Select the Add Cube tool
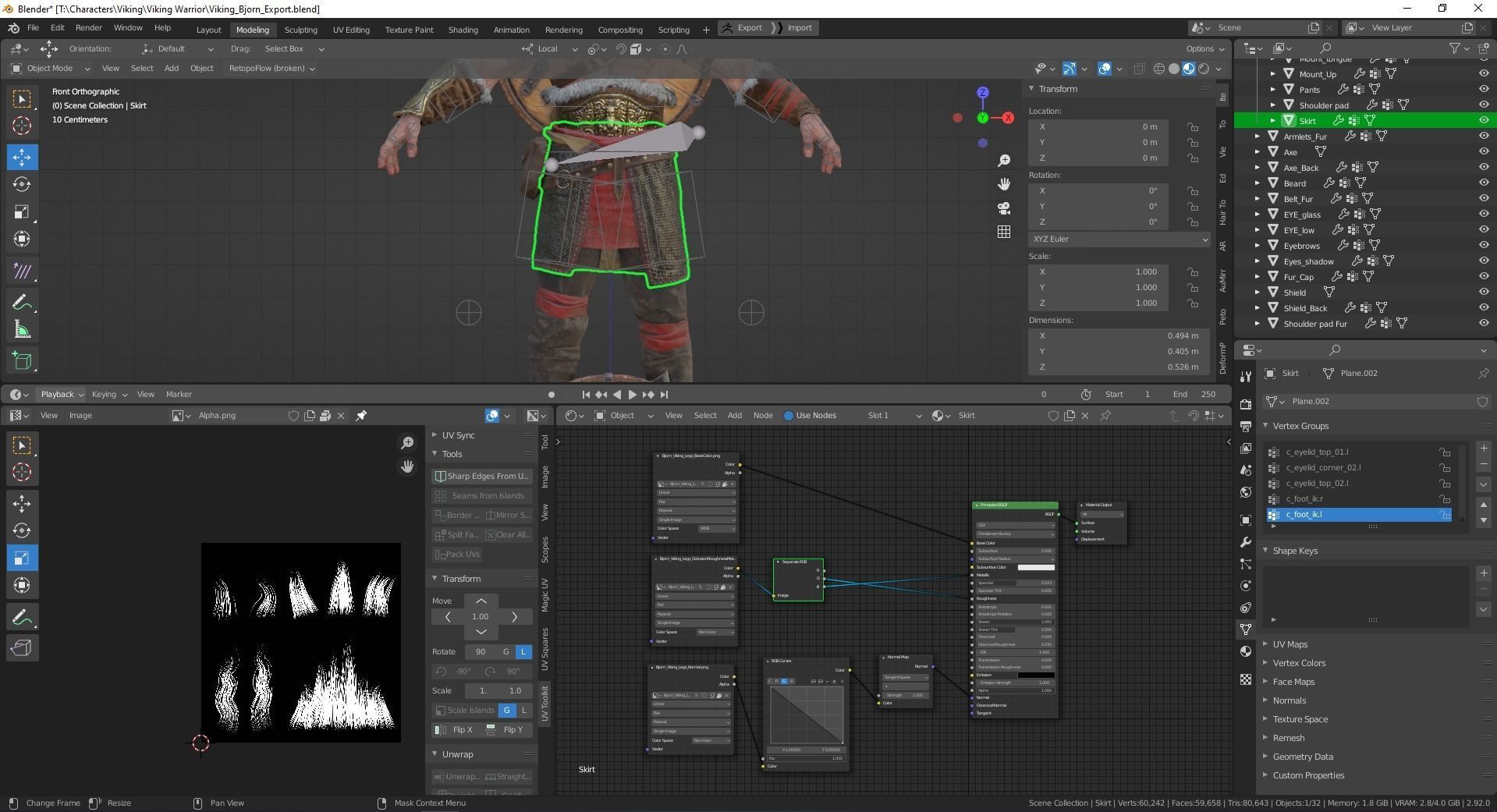1497x812 pixels. (22, 360)
